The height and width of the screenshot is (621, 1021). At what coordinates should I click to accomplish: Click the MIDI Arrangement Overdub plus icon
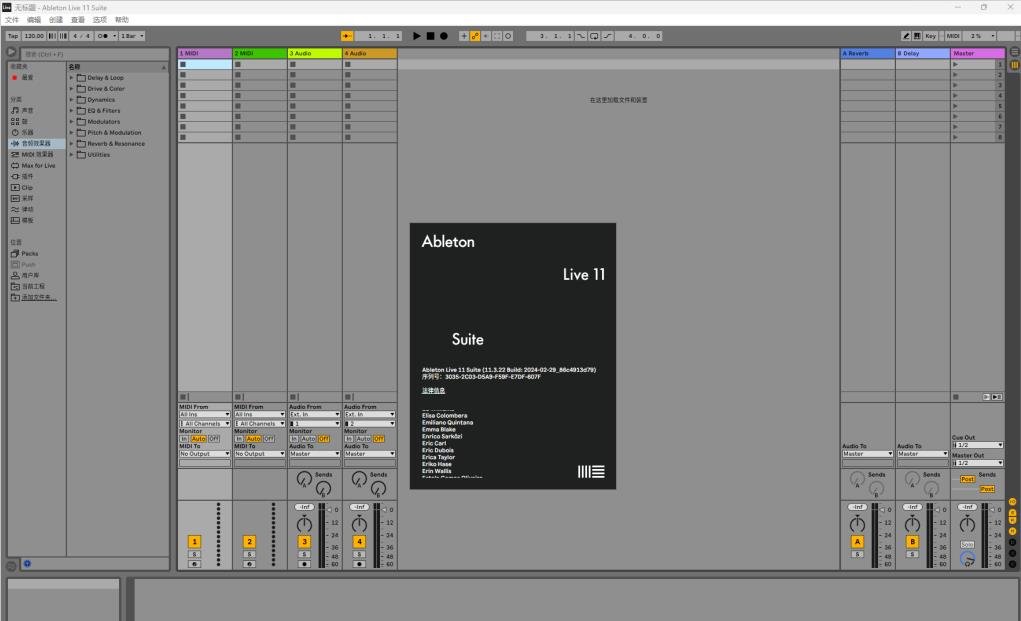point(464,36)
